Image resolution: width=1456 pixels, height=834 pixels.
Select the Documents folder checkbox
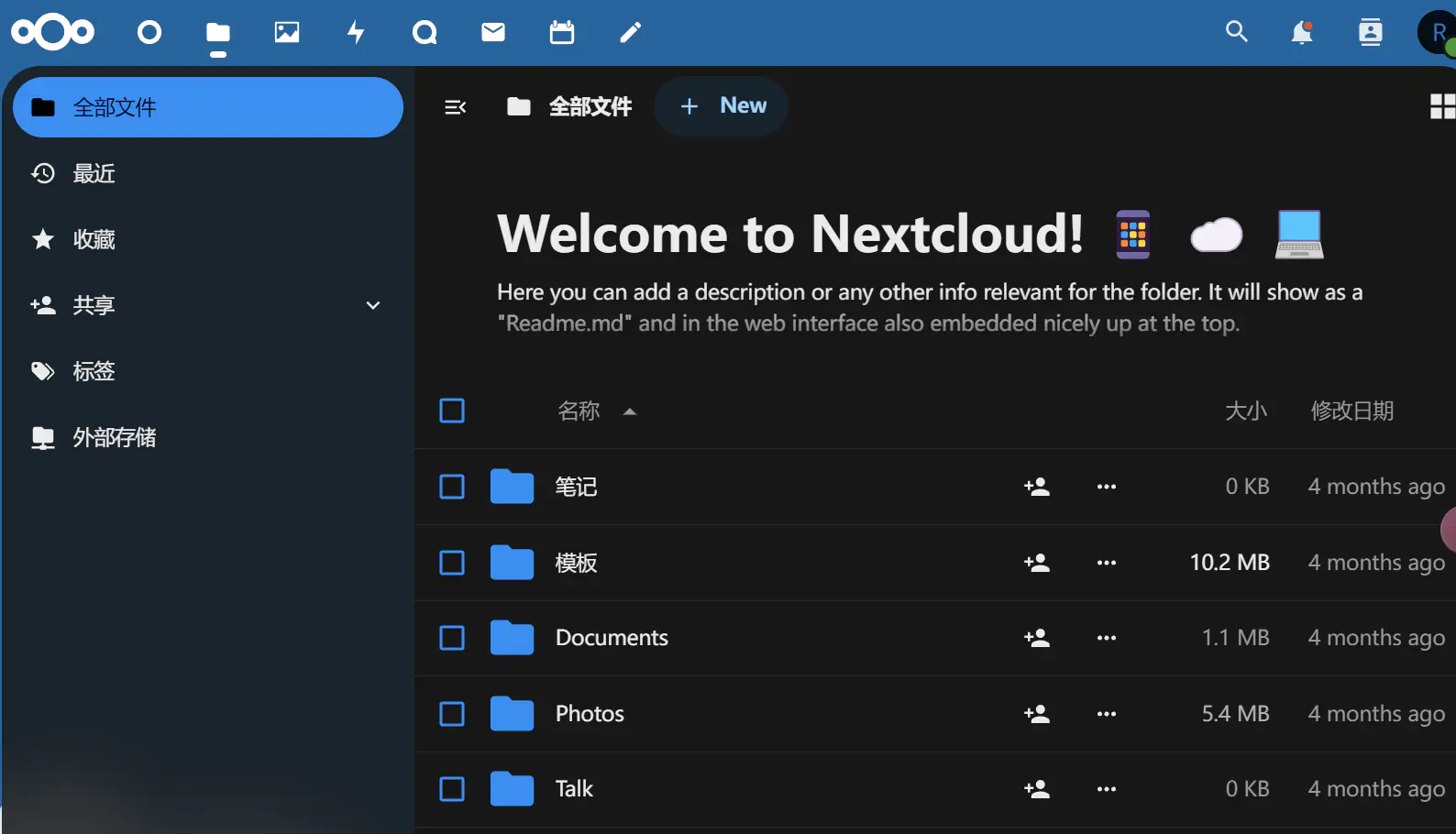click(452, 638)
